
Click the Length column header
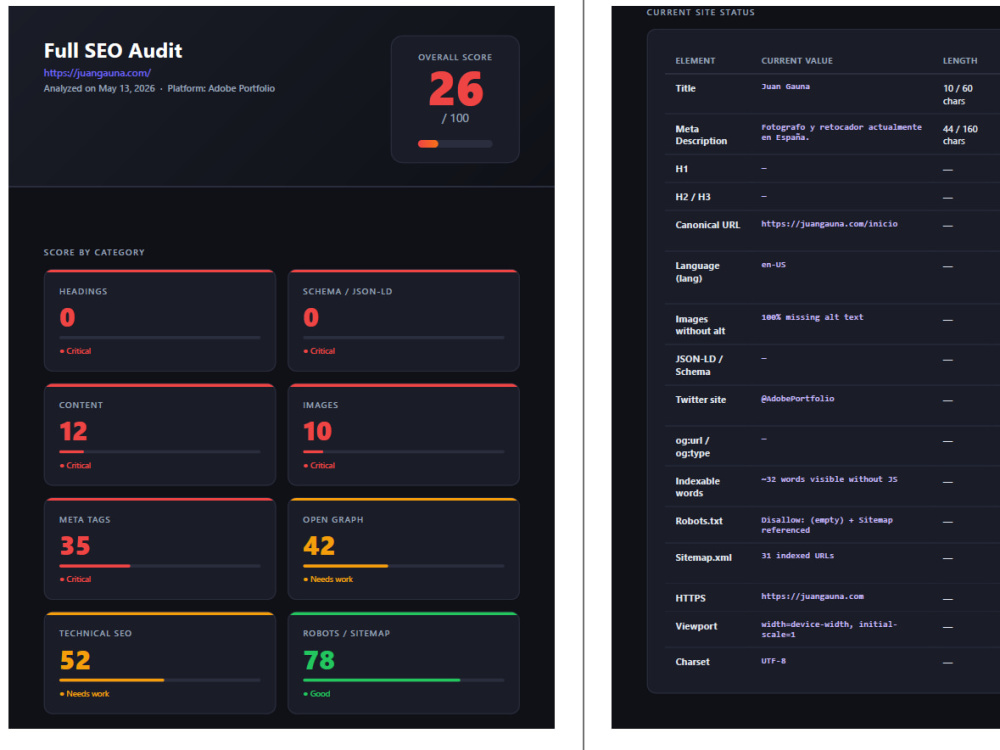tap(960, 61)
